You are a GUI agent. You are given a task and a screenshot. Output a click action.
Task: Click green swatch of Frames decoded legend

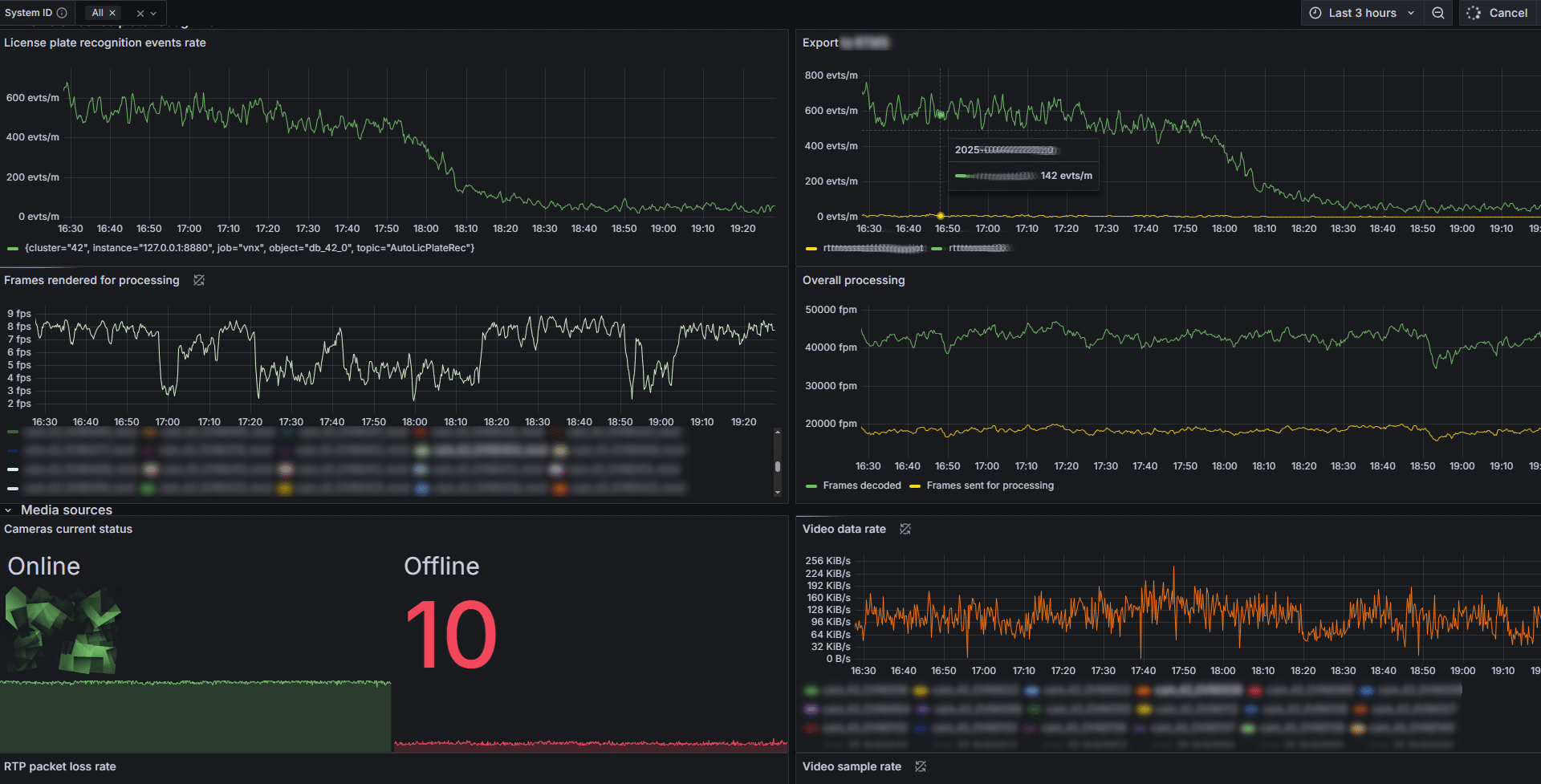pyautogui.click(x=811, y=486)
